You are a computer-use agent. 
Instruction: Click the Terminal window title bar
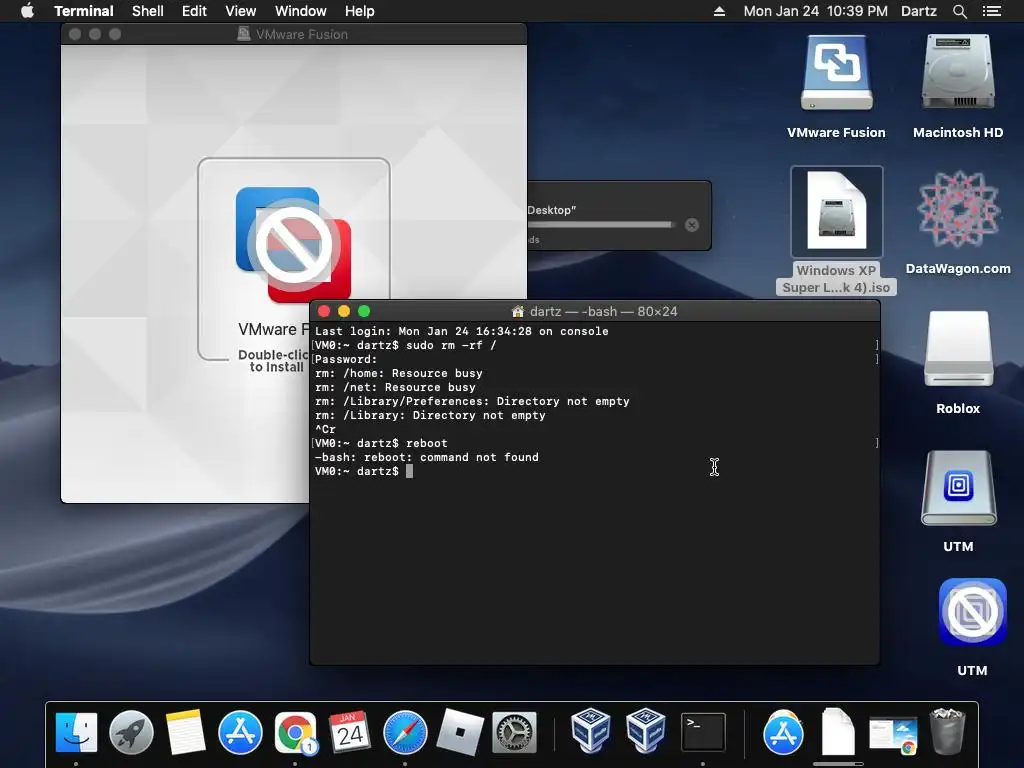pyautogui.click(x=594, y=311)
